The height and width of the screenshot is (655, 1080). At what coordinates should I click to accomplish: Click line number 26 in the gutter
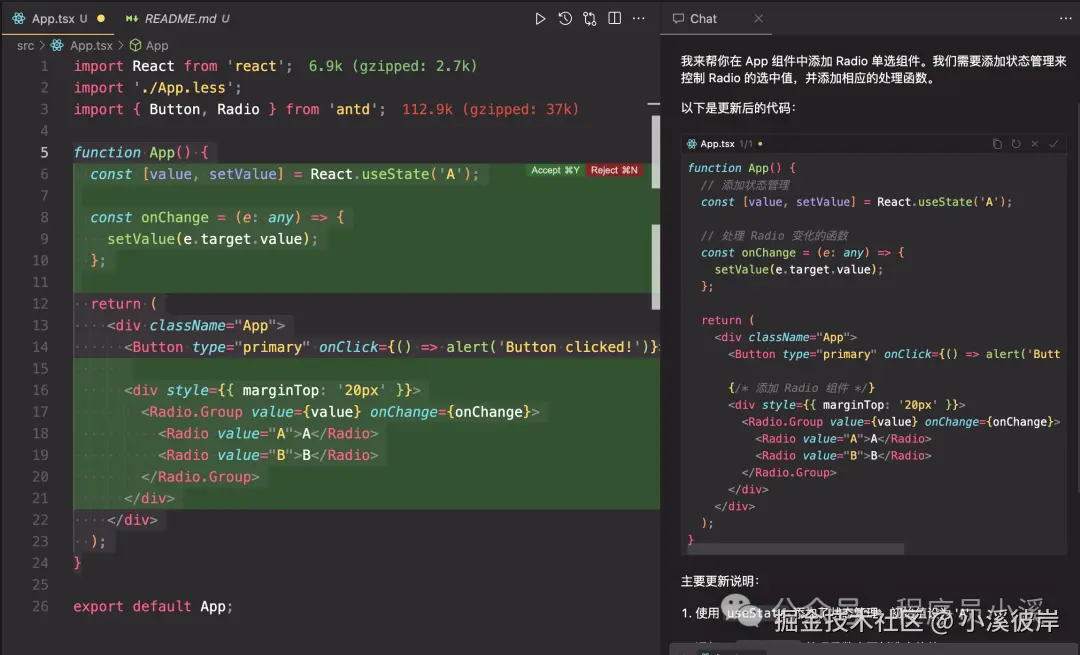coord(41,606)
